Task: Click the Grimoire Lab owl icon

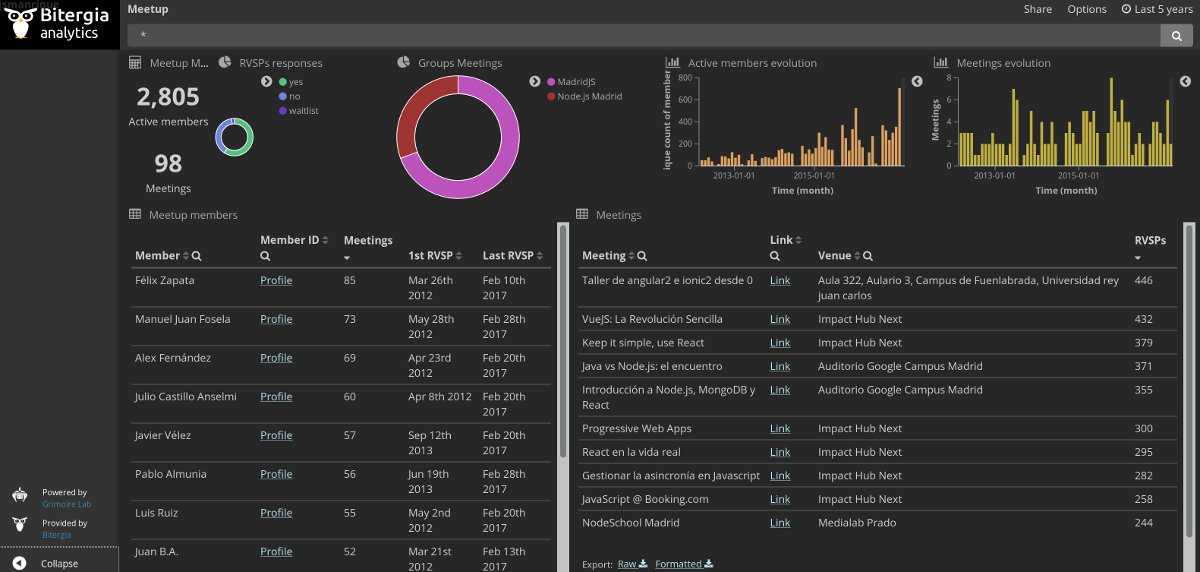Action: click(x=20, y=496)
